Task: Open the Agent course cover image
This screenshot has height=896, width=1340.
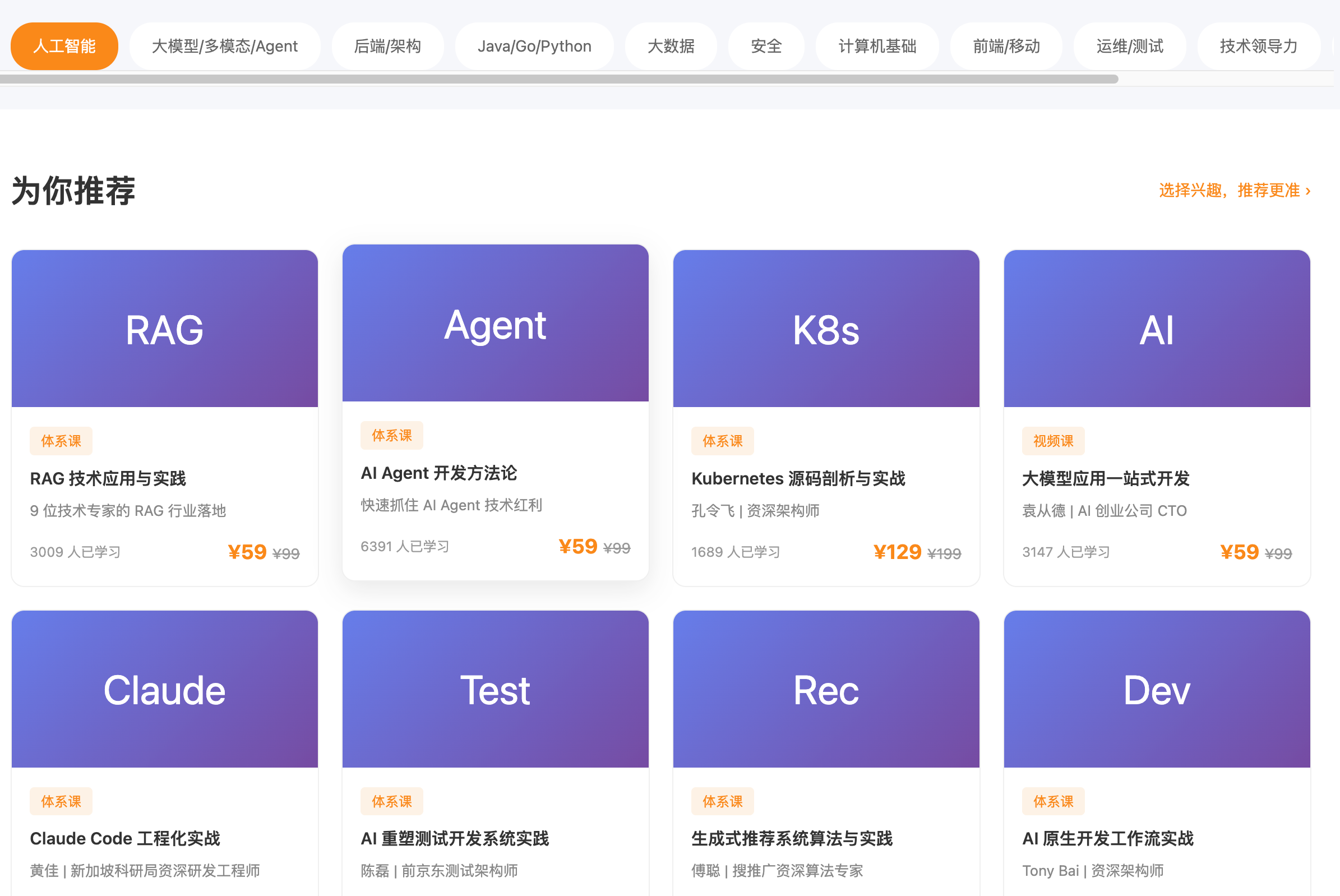Action: click(495, 323)
